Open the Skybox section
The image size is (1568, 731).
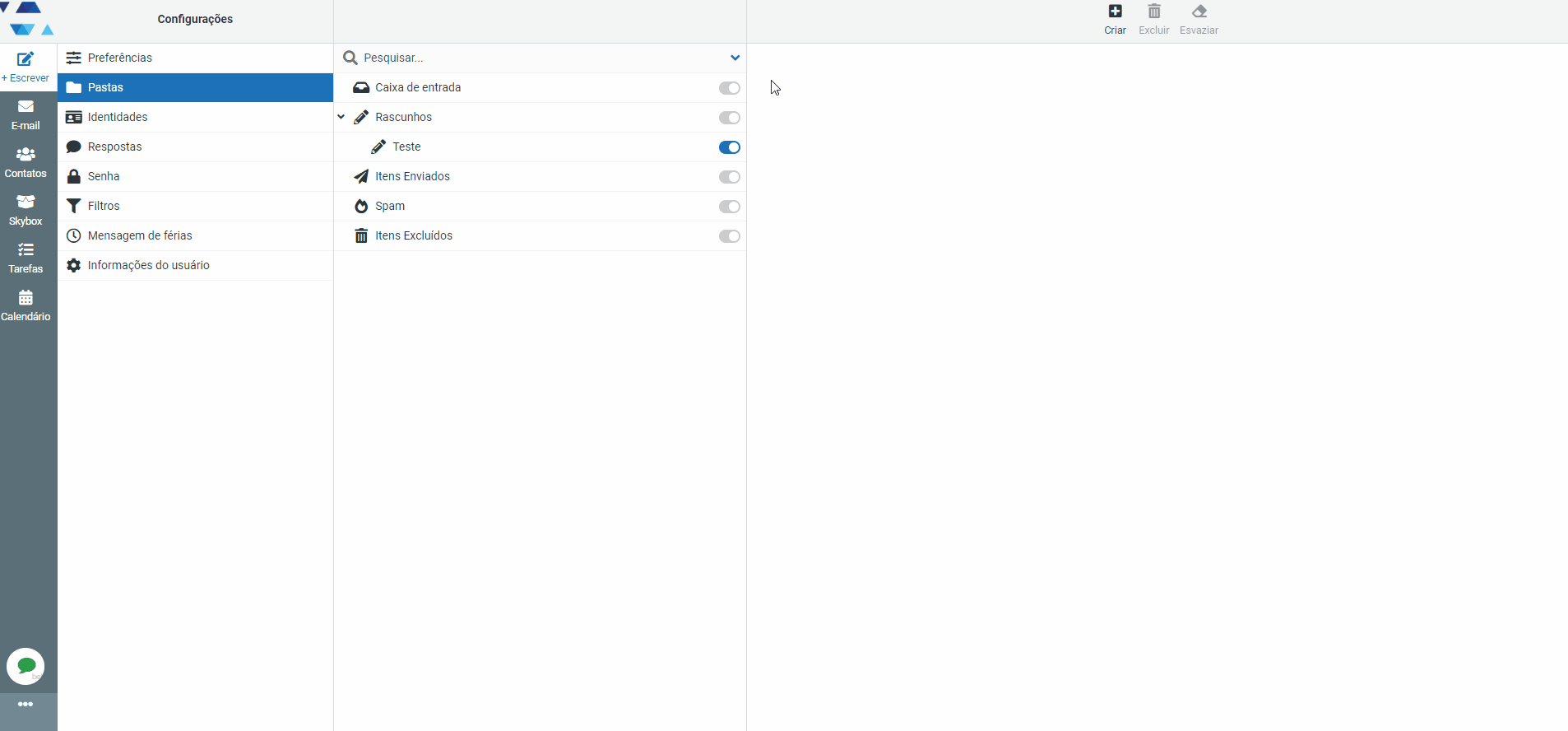[26, 210]
